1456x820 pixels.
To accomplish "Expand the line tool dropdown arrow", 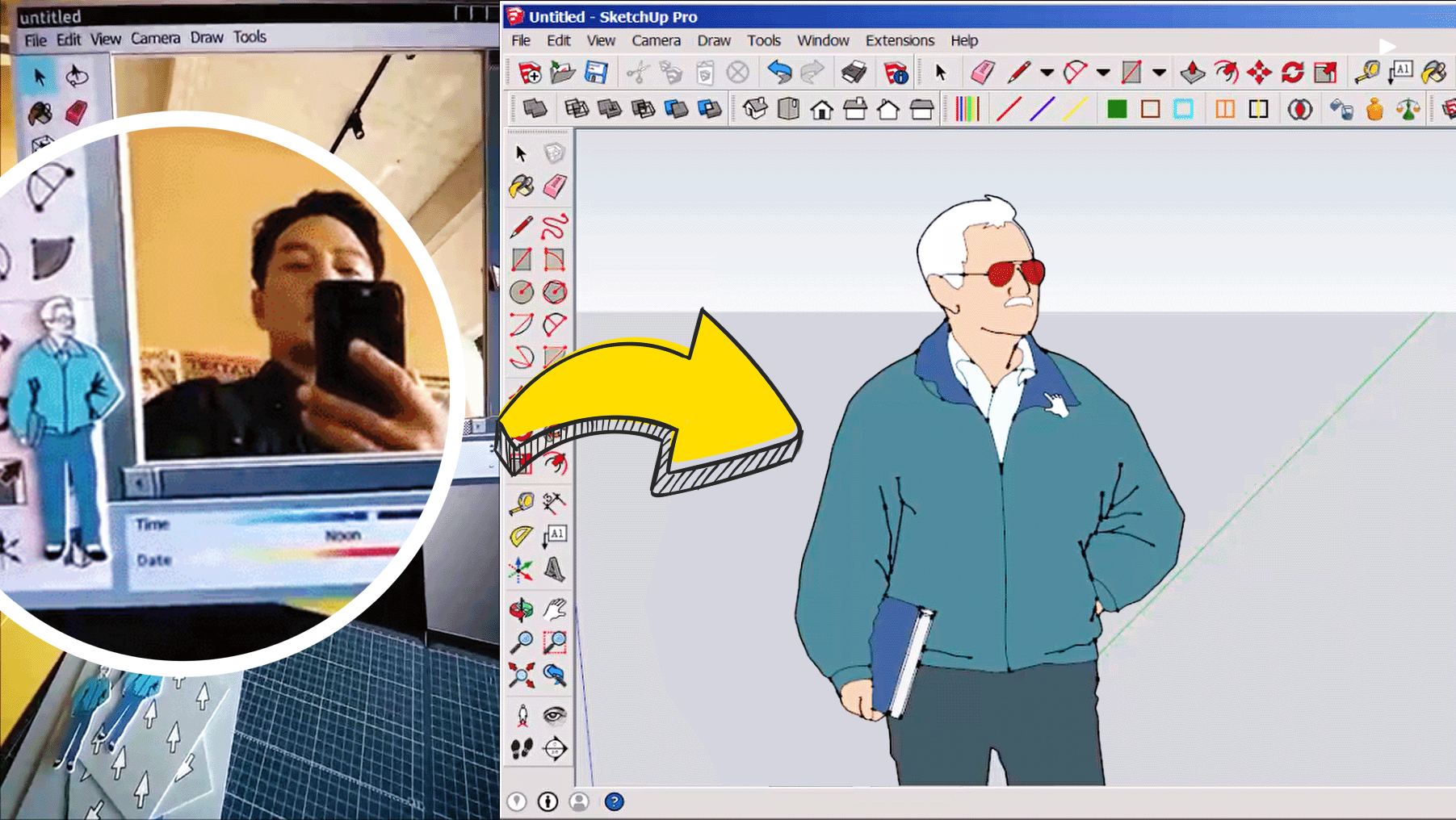I will click(x=1047, y=73).
